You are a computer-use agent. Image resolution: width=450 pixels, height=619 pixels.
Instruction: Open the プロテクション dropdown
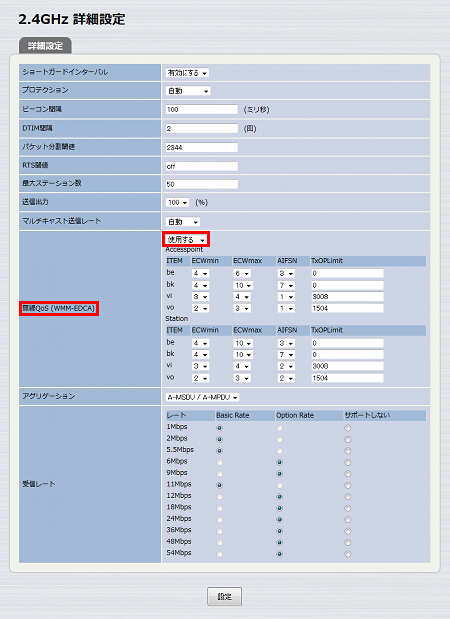[x=188, y=91]
